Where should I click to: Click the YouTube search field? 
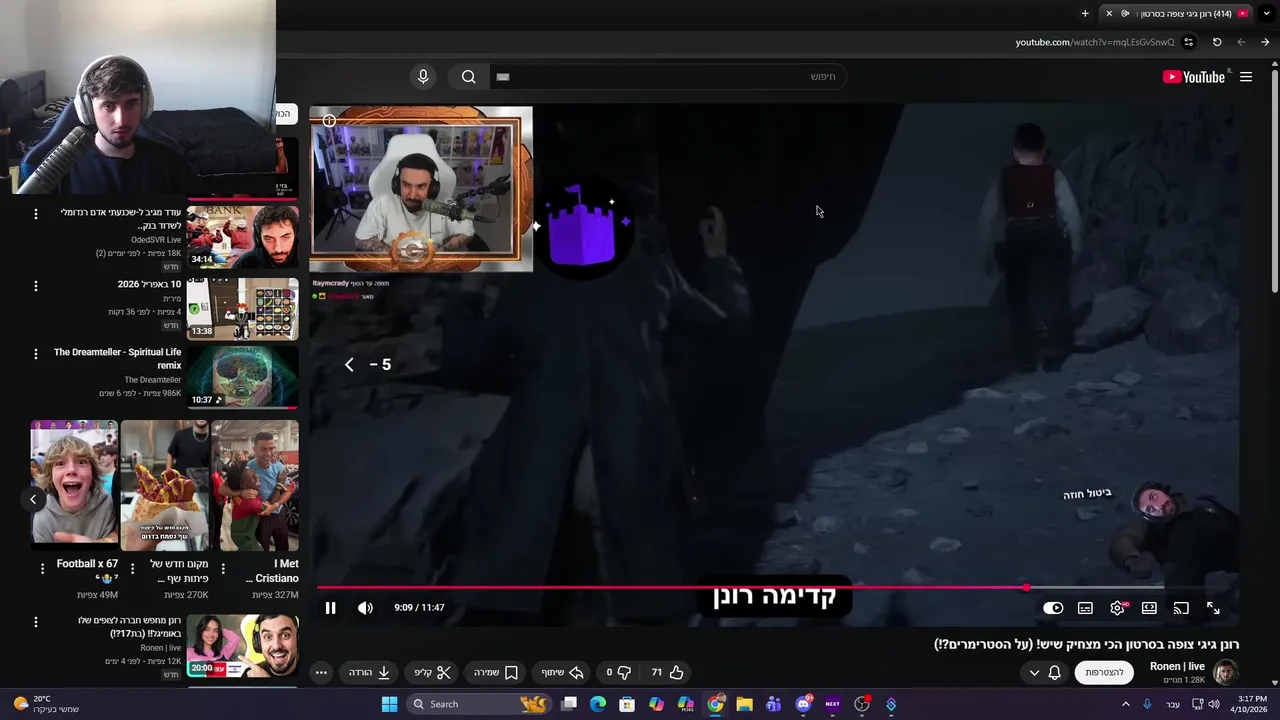pos(670,77)
